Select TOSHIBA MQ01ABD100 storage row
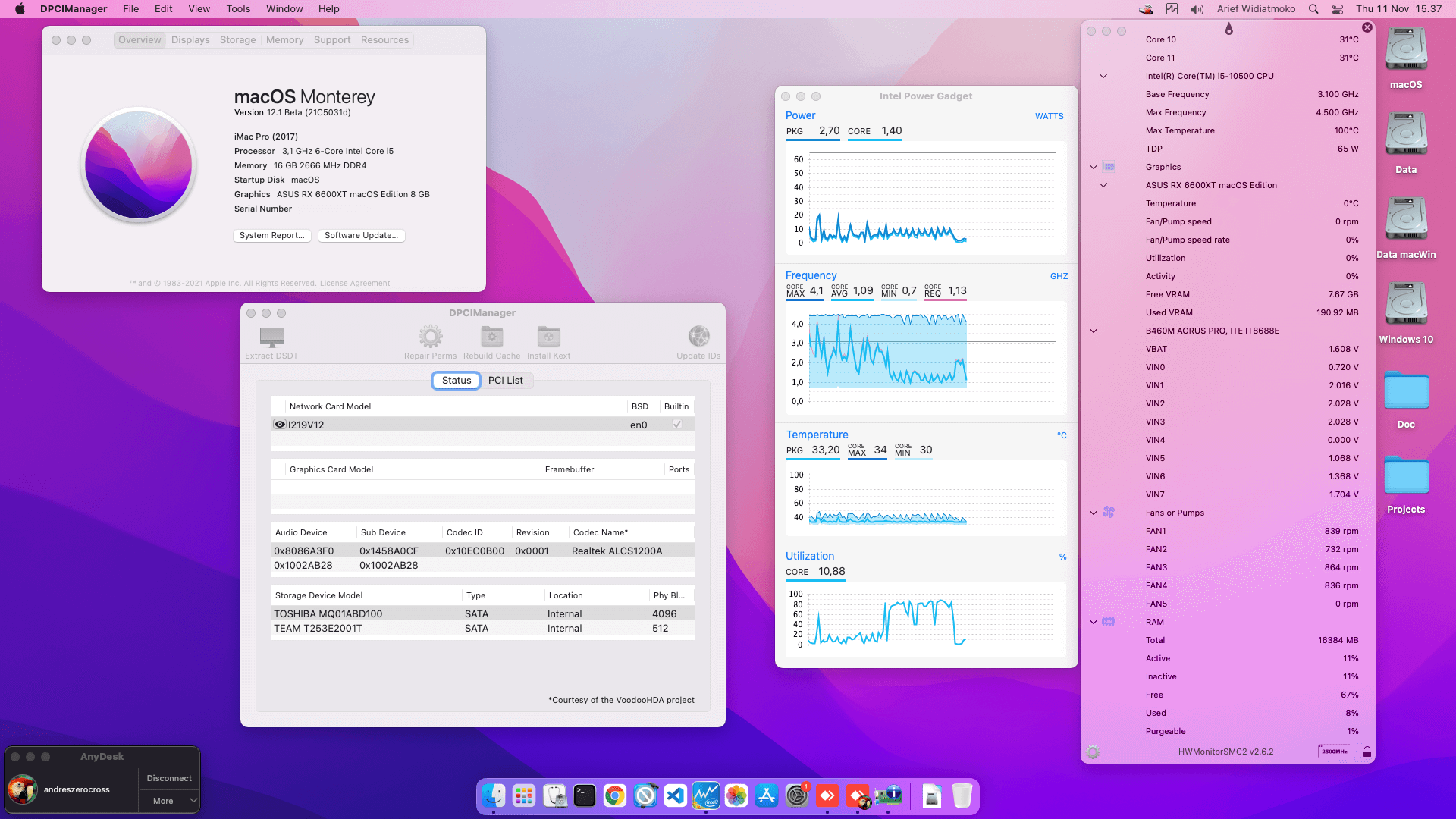The image size is (1456, 819). [x=482, y=614]
